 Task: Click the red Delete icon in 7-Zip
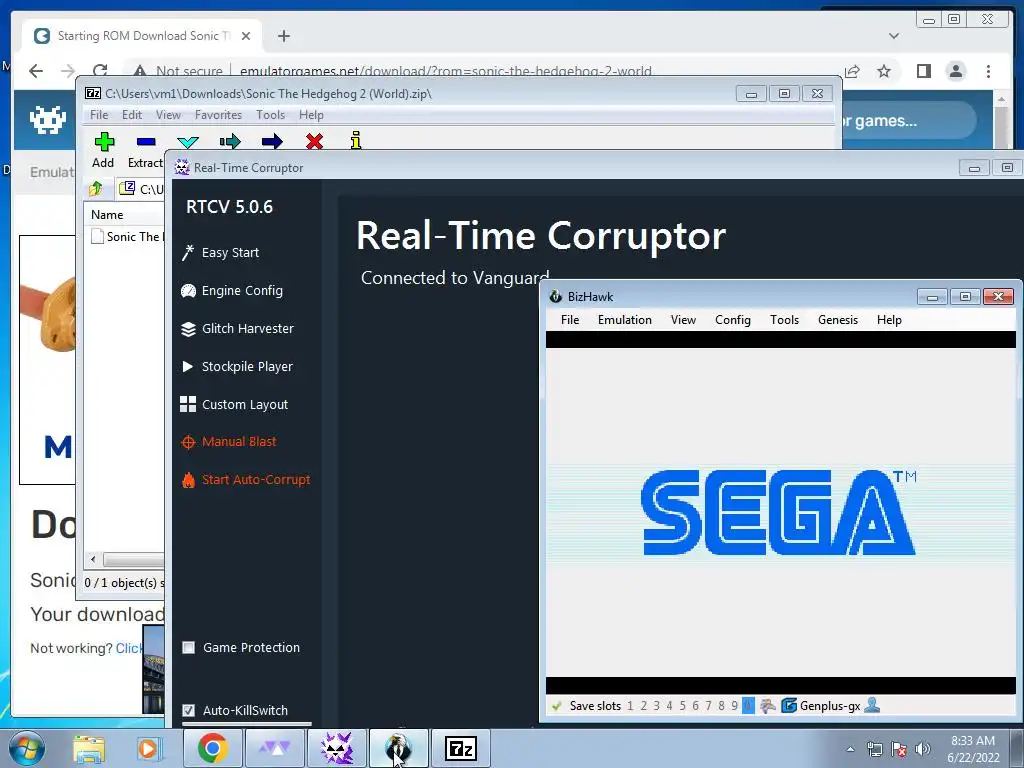click(314, 142)
